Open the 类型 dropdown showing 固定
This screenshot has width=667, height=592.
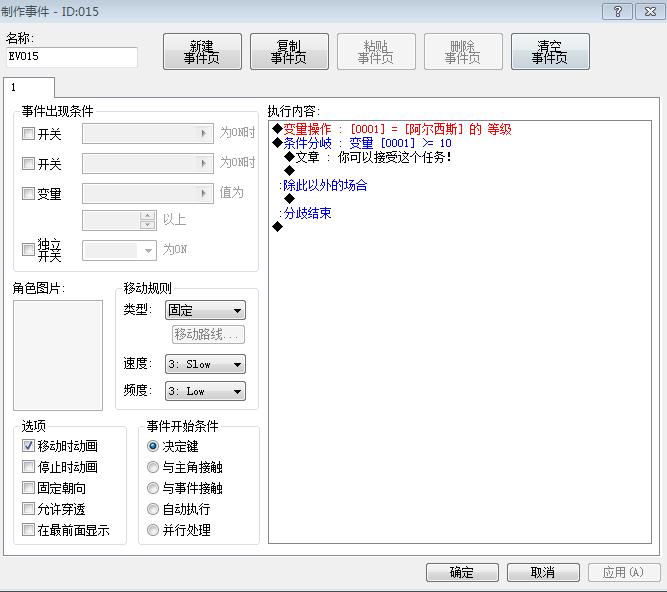[205, 310]
